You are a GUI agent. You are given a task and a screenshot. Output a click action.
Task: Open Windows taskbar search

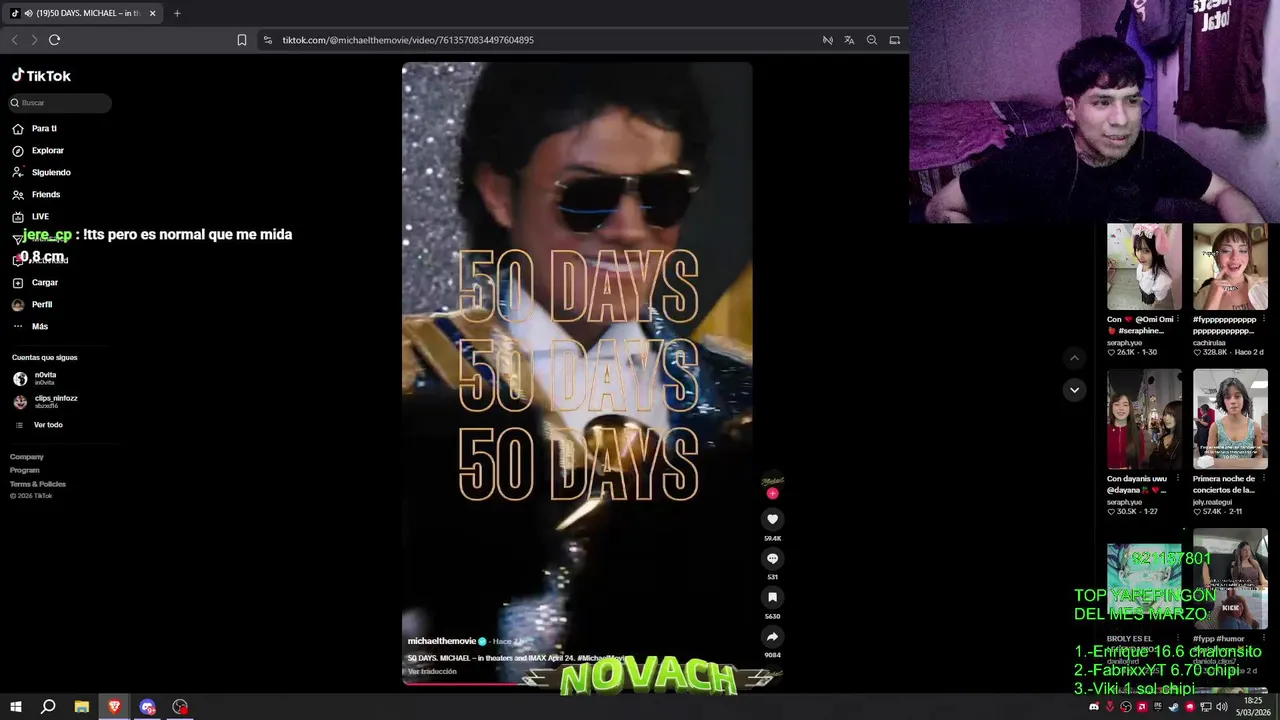pyautogui.click(x=48, y=707)
